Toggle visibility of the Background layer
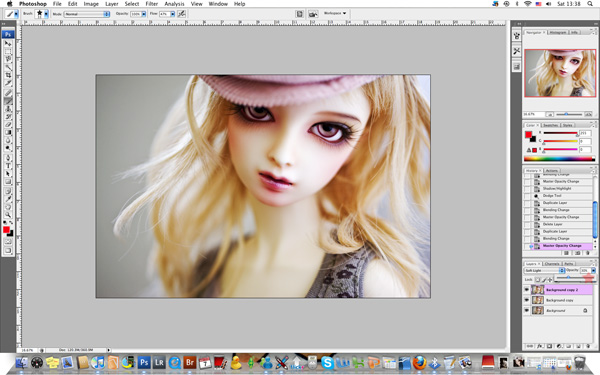 pyautogui.click(x=527, y=310)
